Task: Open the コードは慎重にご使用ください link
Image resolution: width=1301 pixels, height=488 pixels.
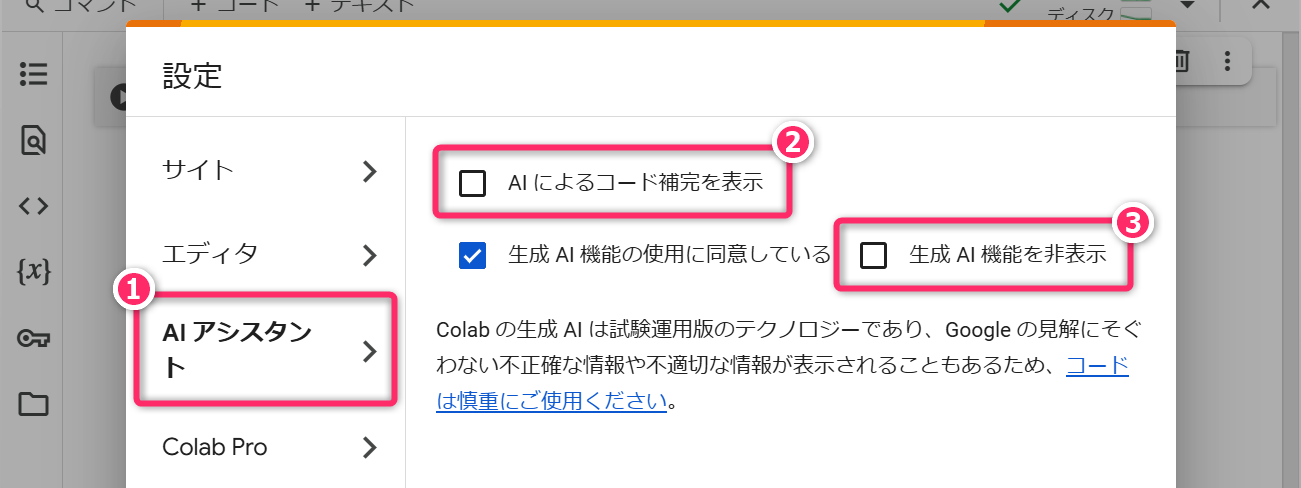Action: [x=552, y=402]
